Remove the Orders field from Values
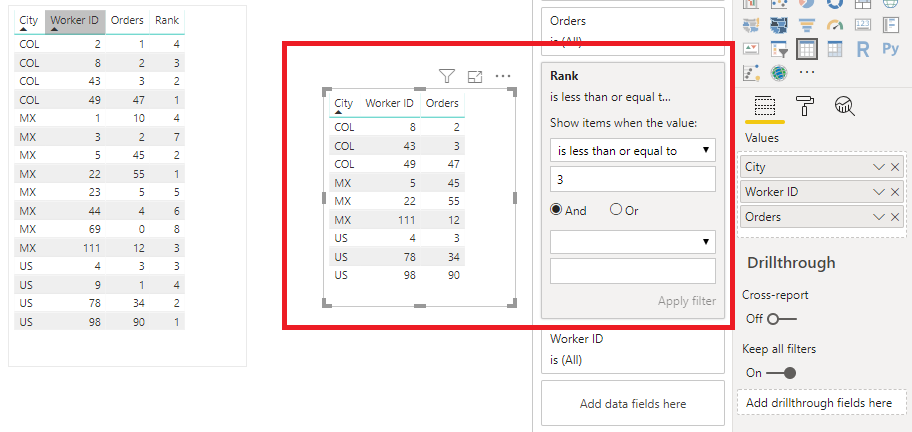Screen dimensions: 912x432 895,217
